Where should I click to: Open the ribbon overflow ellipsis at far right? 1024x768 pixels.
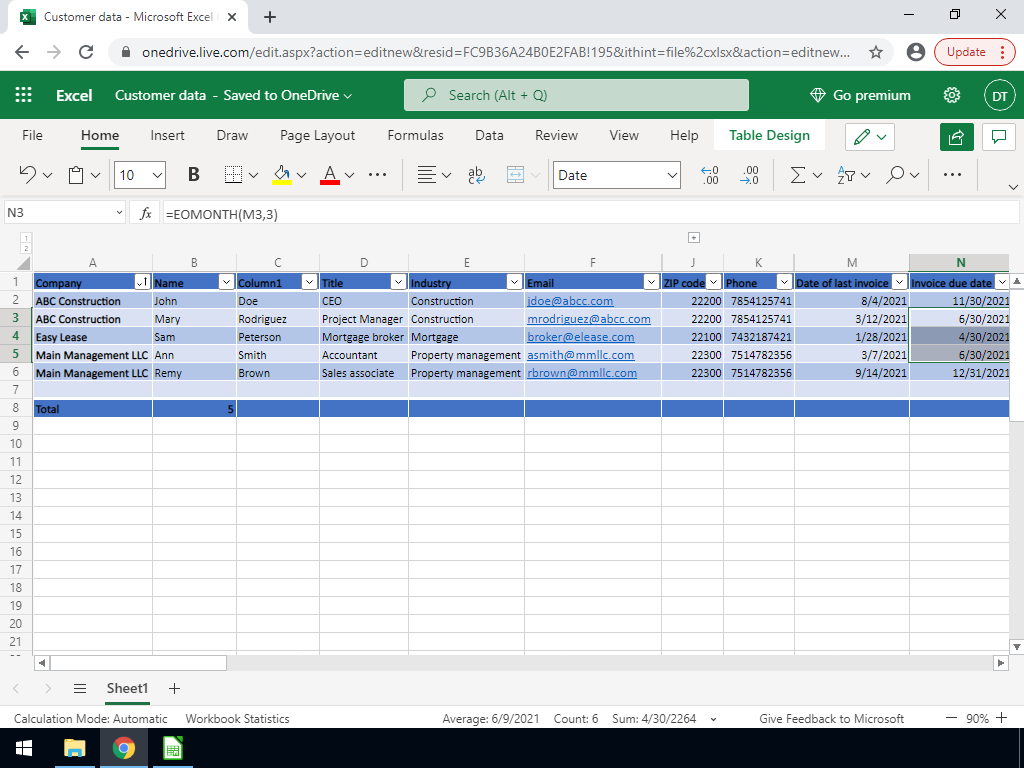[x=952, y=174]
